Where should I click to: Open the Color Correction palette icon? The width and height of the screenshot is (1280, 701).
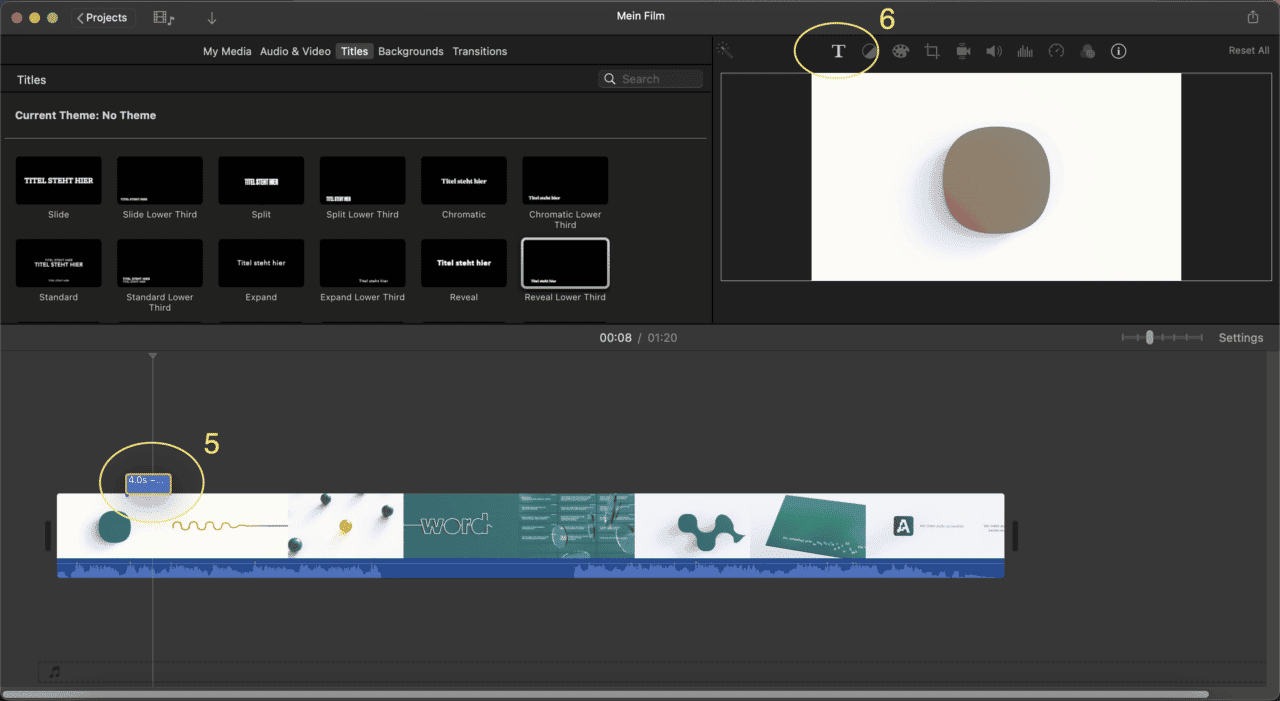900,52
